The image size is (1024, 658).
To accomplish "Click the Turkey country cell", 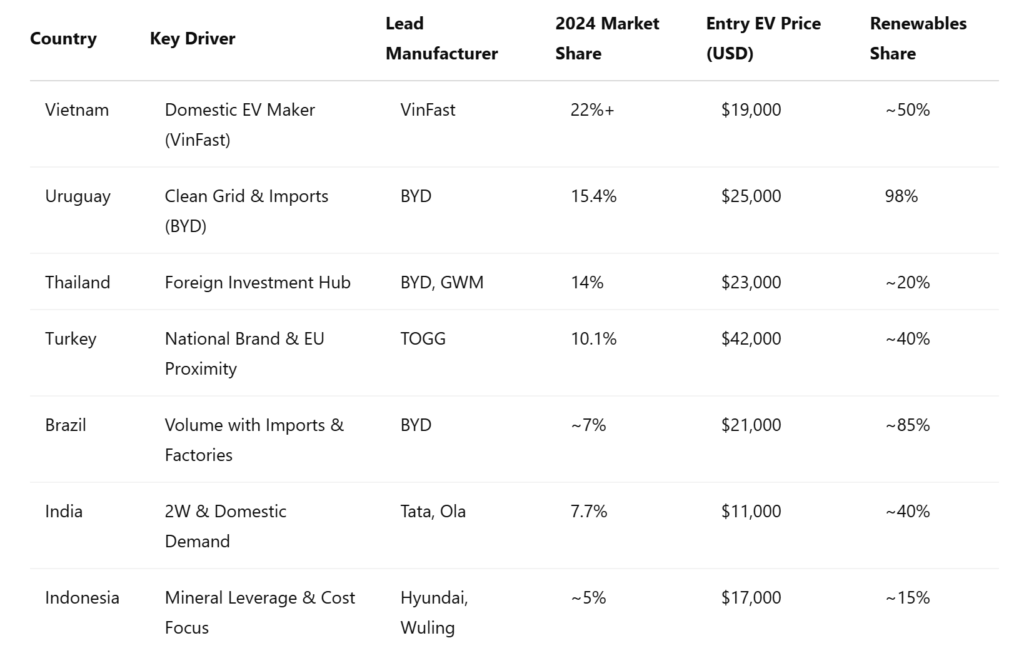I will (71, 339).
